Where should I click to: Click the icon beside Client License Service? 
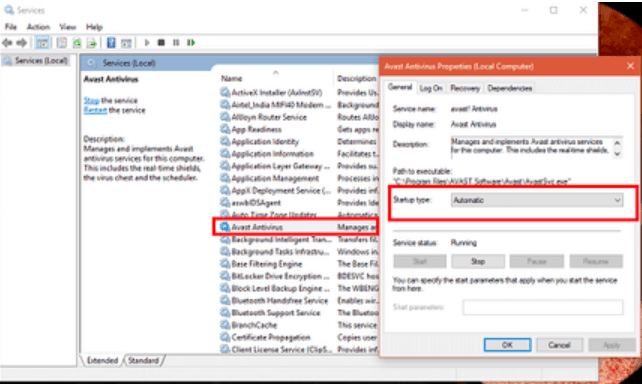point(225,349)
